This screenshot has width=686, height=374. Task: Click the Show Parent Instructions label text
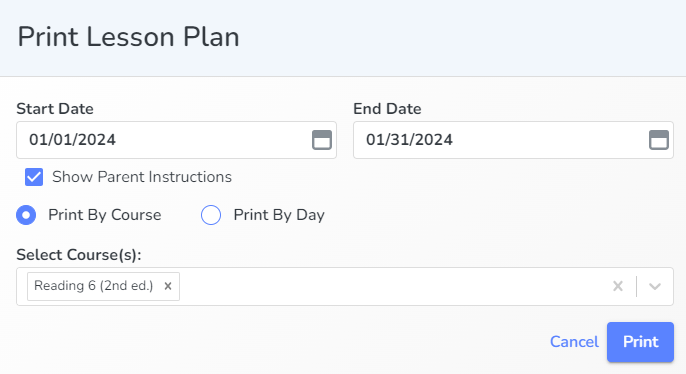tap(142, 177)
